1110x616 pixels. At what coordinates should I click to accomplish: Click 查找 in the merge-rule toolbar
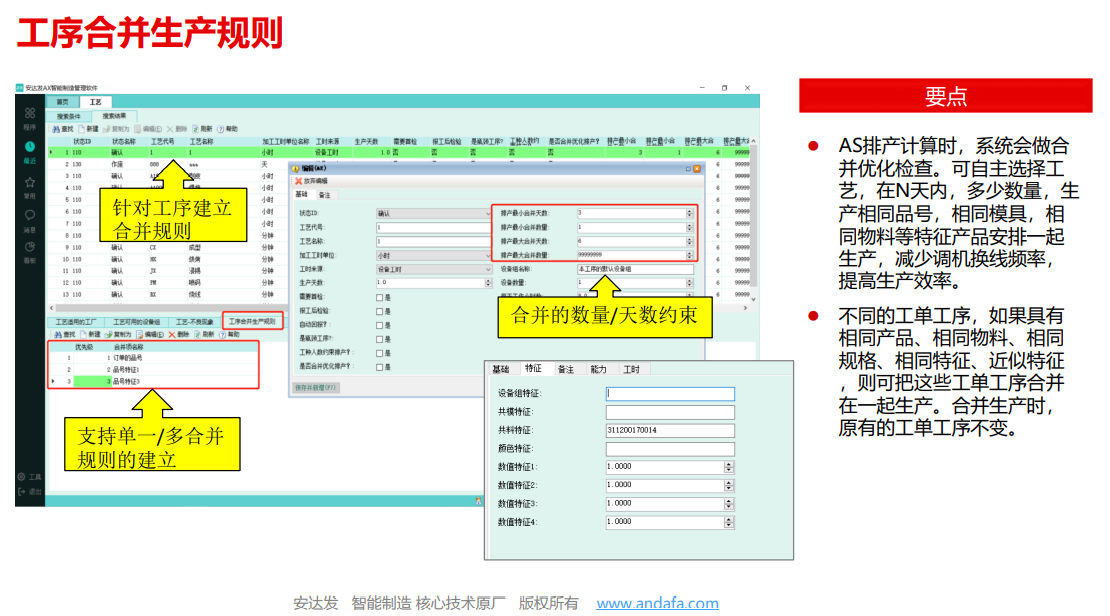point(65,334)
